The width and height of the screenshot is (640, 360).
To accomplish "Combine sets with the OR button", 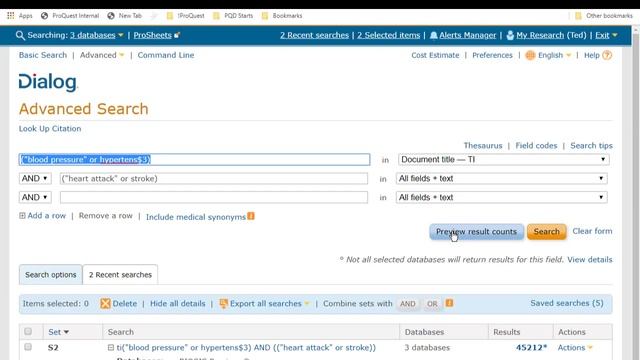I will click(x=432, y=304).
